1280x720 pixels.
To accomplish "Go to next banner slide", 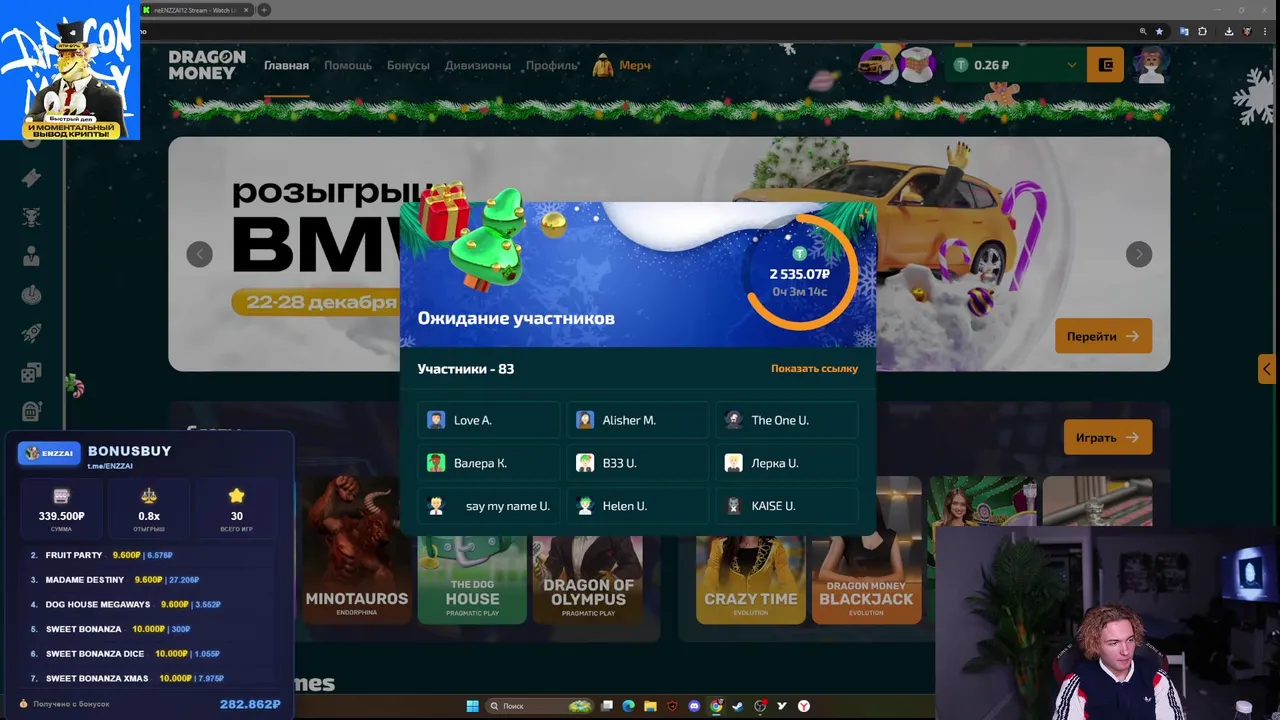I will coord(1139,254).
